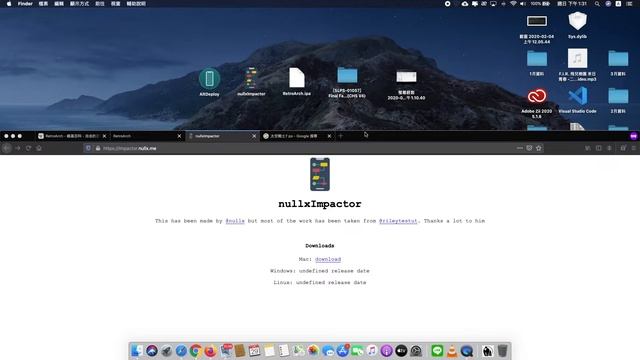This screenshot has height=360, width=640.
Task: Open the page actions three-dot menu
Action: [520, 148]
